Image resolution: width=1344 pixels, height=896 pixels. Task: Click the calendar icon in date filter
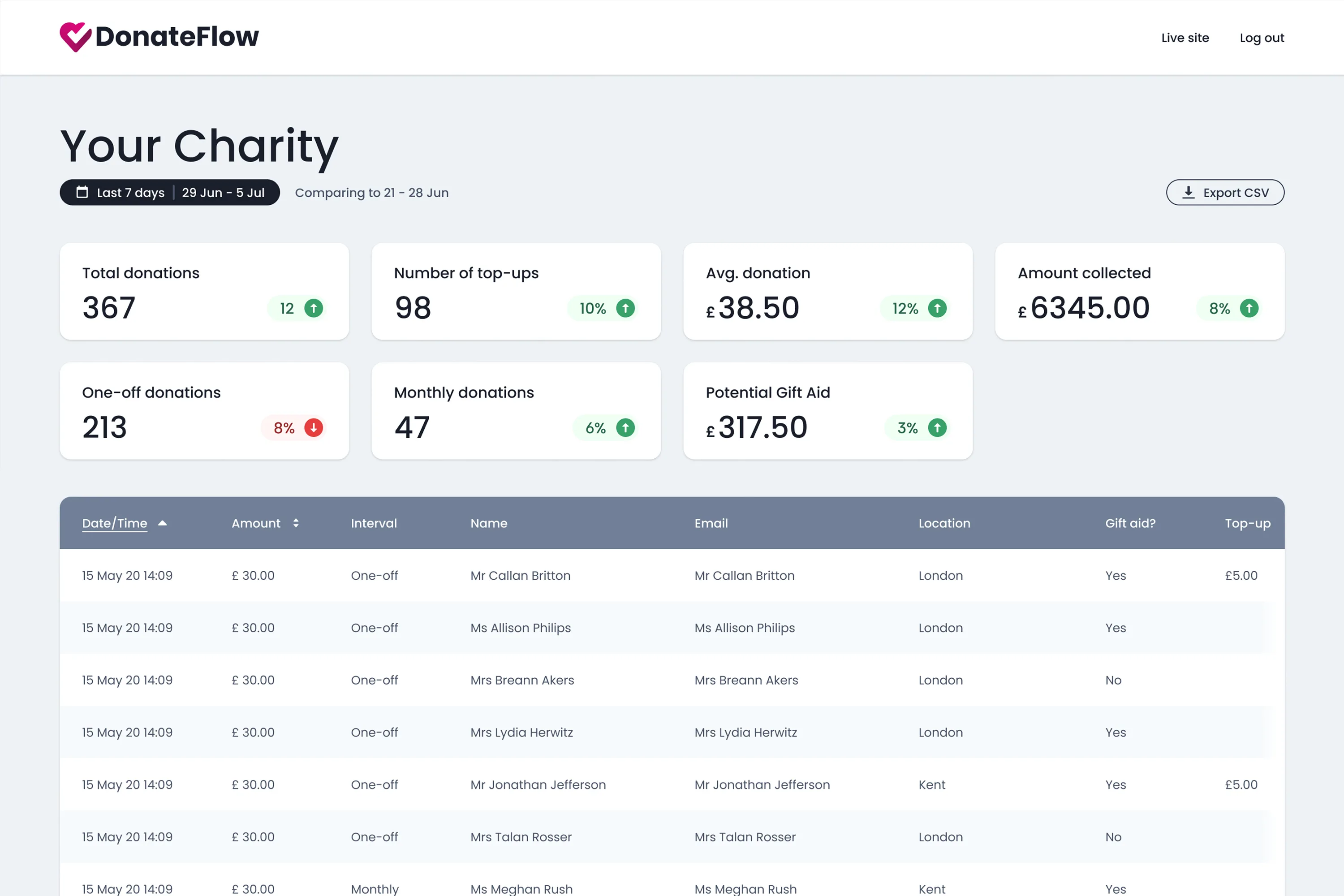click(x=82, y=192)
